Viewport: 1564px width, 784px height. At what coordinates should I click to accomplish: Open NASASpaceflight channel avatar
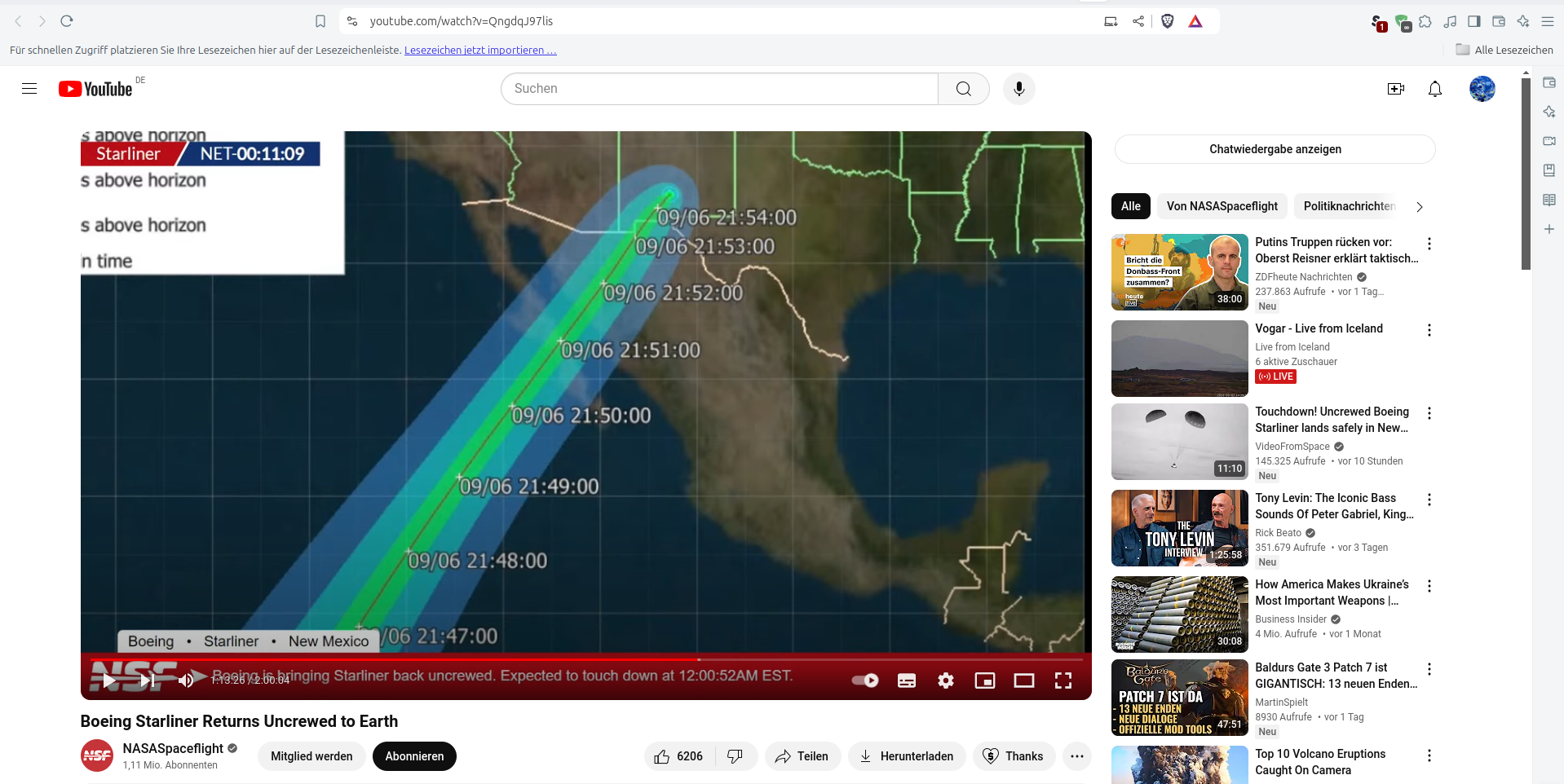point(97,755)
